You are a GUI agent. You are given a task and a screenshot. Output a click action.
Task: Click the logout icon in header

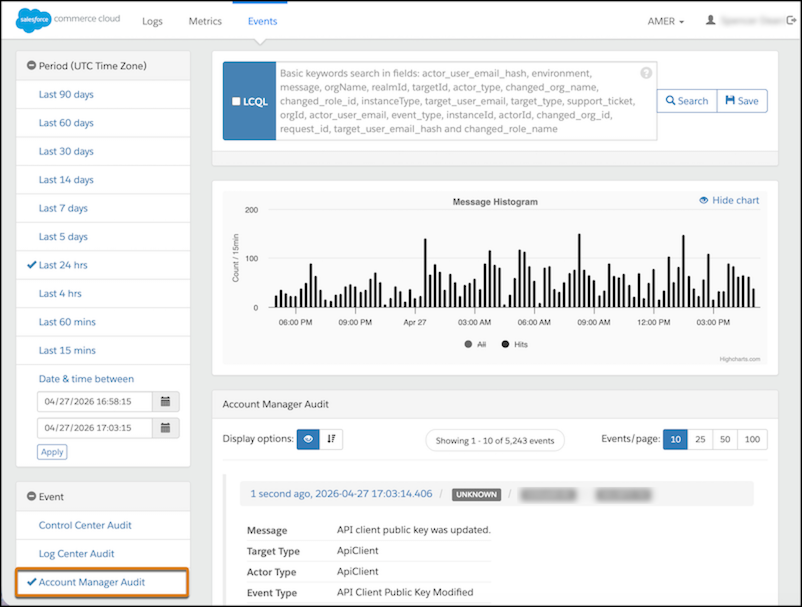click(x=791, y=20)
